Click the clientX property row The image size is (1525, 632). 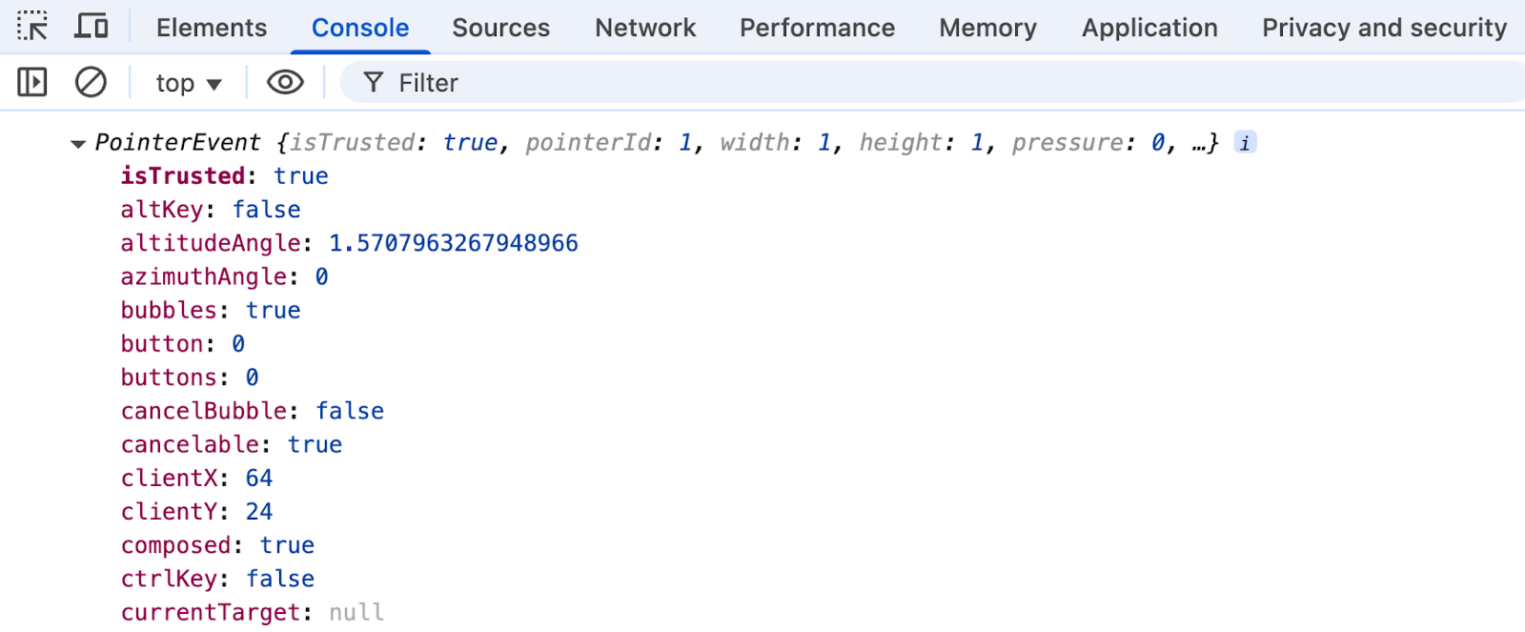[x=197, y=478]
